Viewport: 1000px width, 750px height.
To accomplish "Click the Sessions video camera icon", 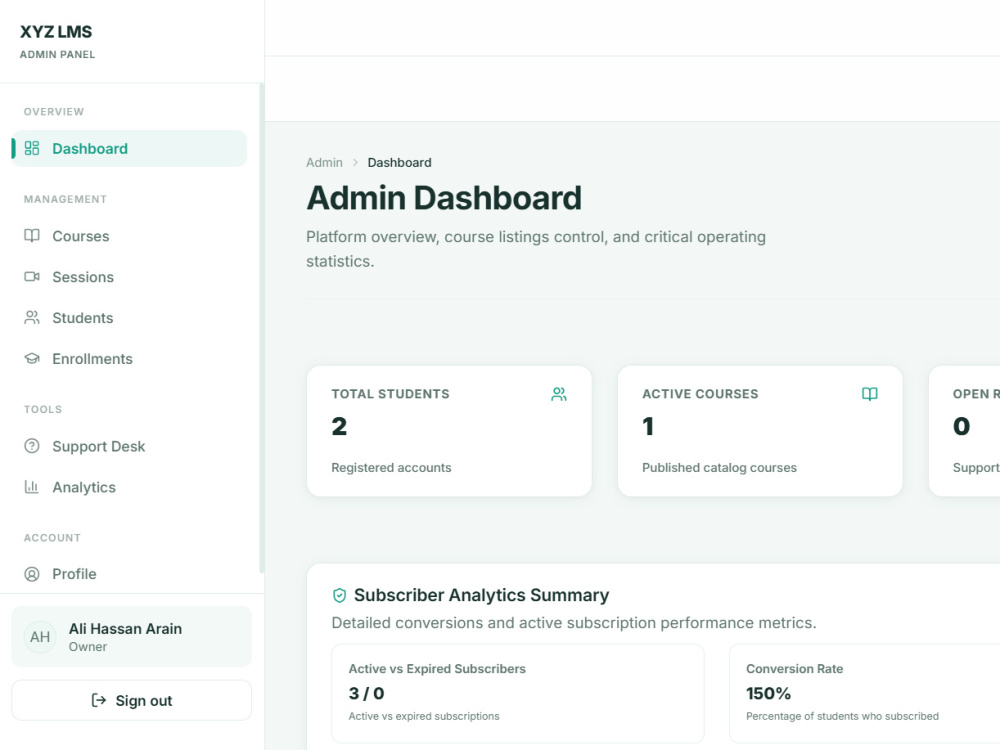I will (32, 277).
